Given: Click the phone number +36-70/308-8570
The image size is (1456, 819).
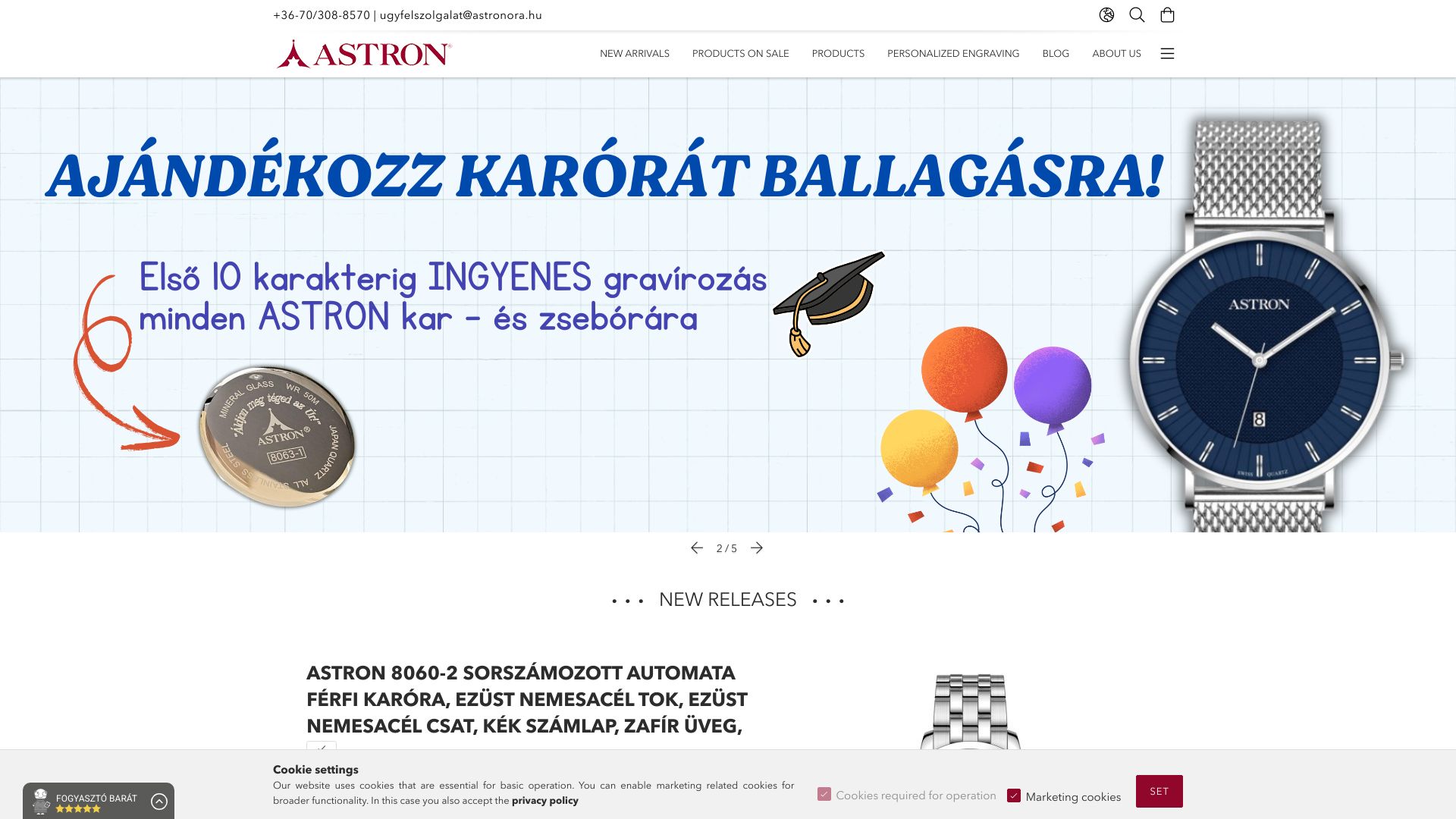Looking at the screenshot, I should 322,15.
